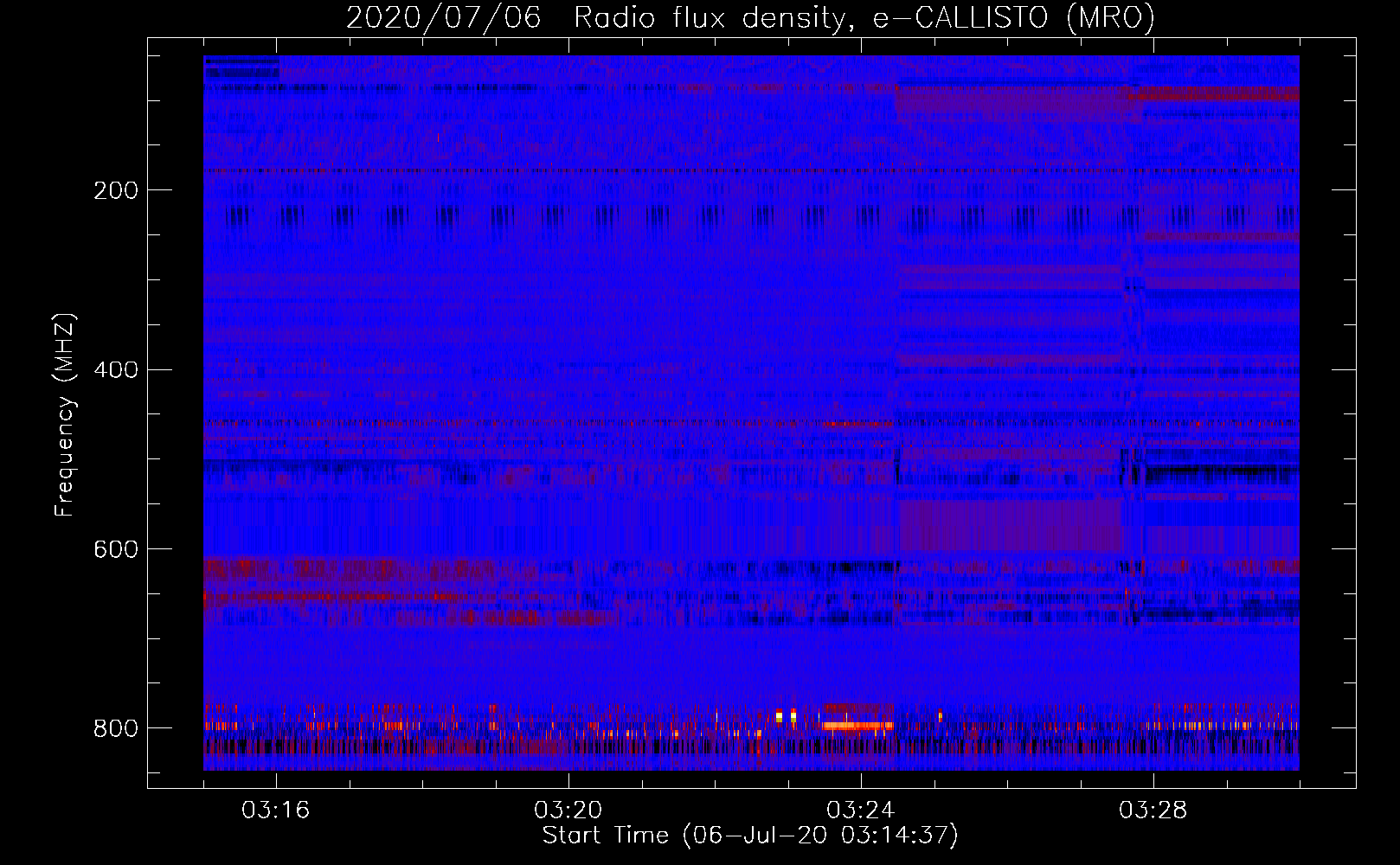1400x865 pixels.
Task: Click the 03:28 time tick label
Action: [x=1153, y=811]
